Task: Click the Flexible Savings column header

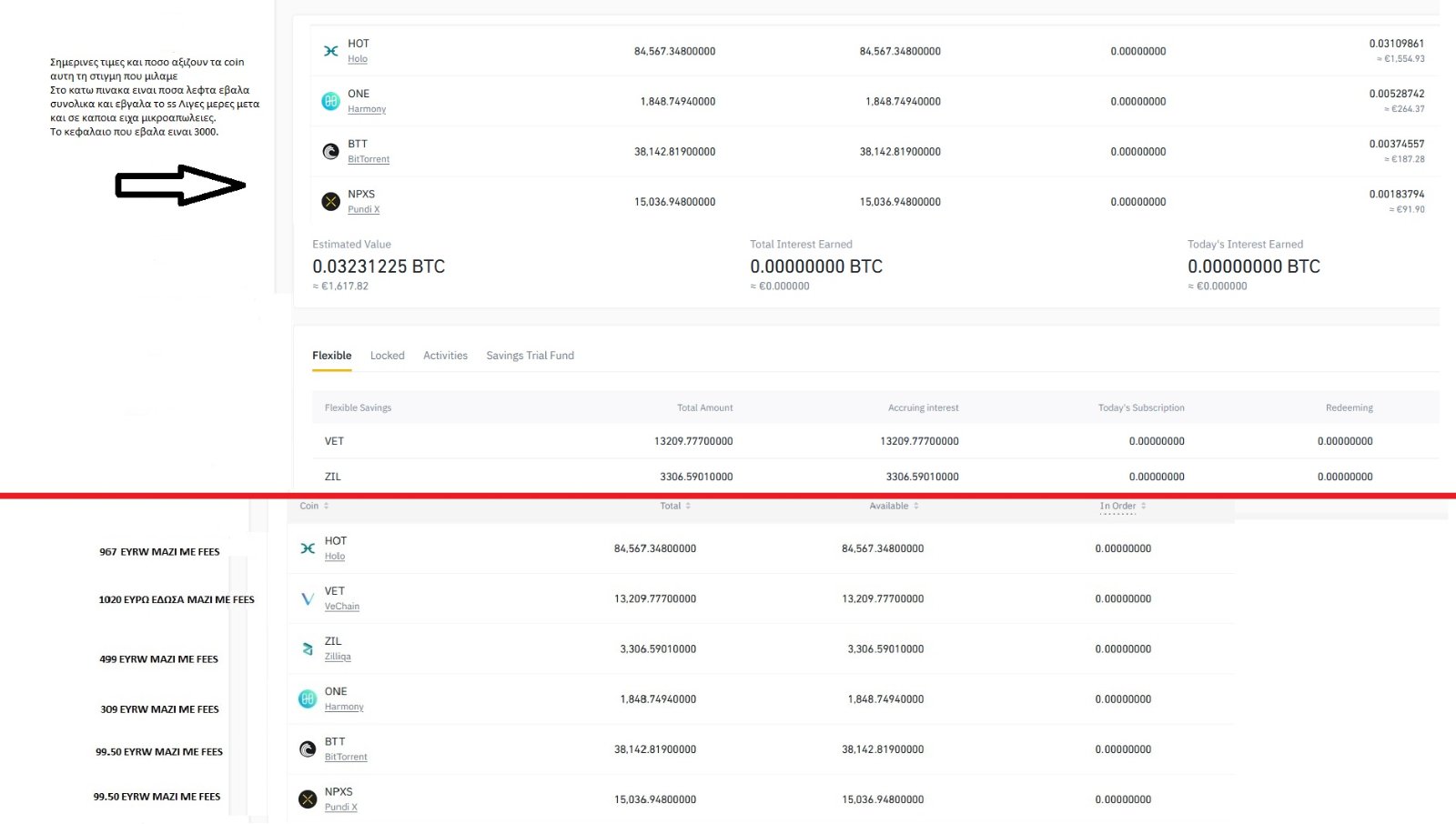Action: [358, 407]
